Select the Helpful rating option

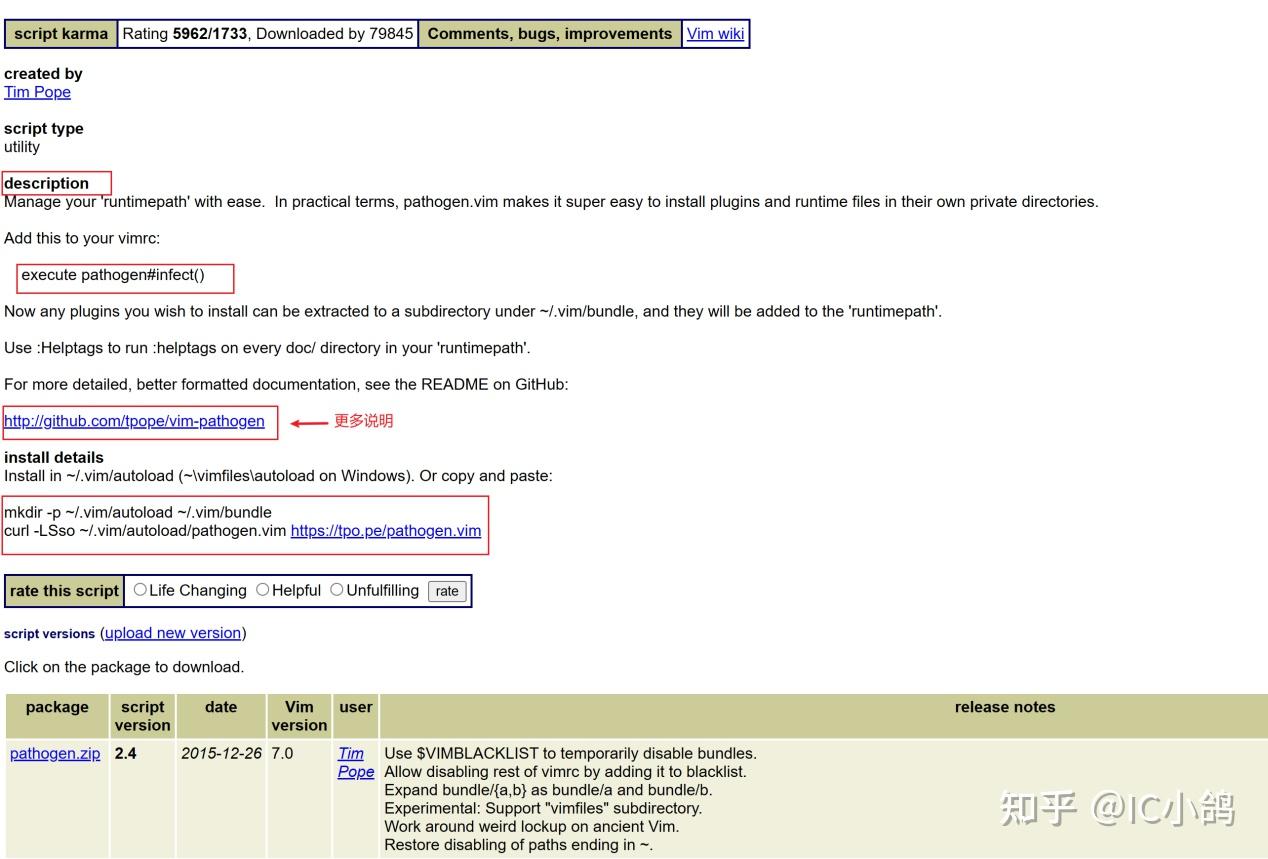pos(263,590)
